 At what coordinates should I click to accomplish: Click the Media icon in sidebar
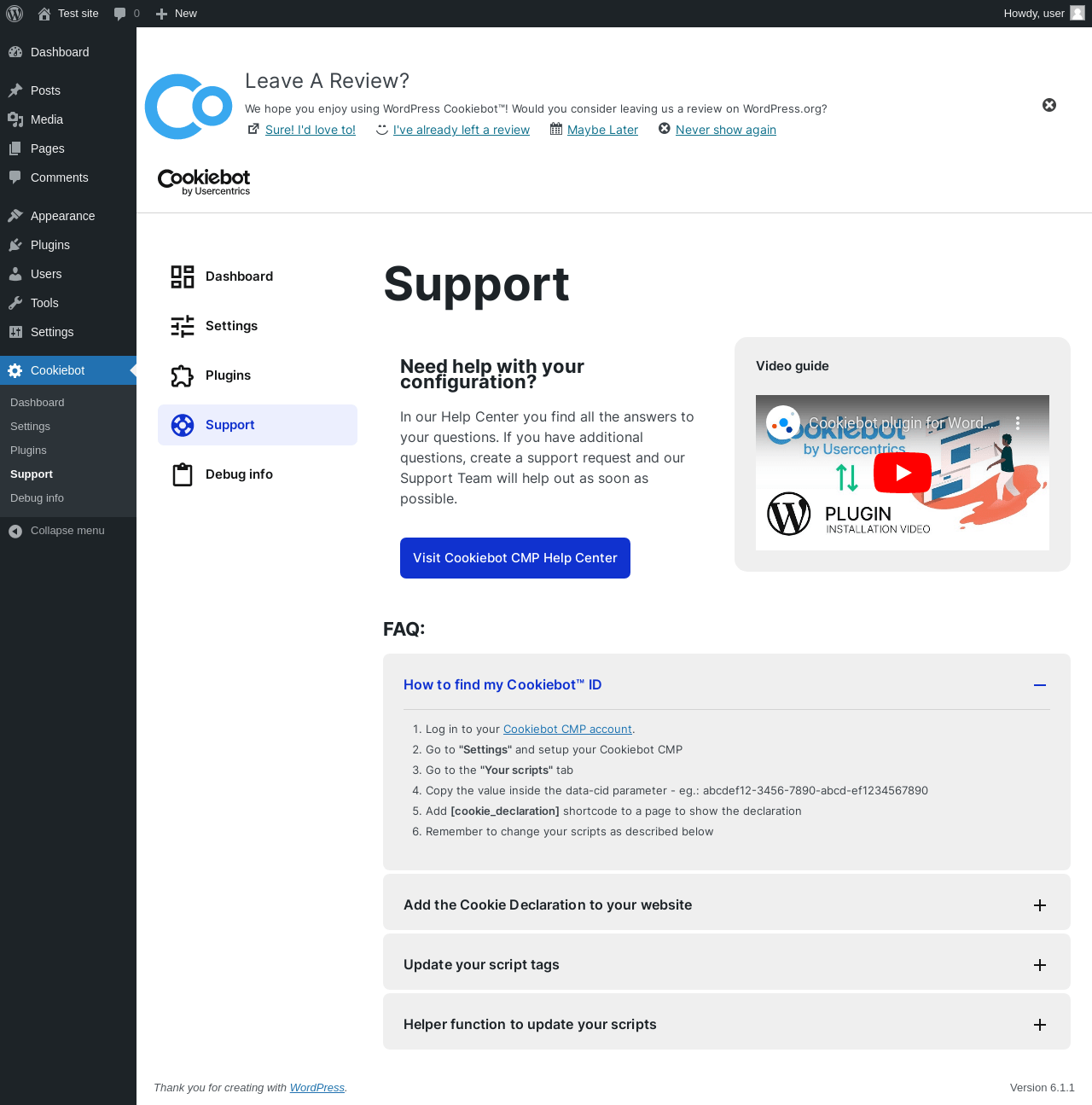(x=15, y=119)
